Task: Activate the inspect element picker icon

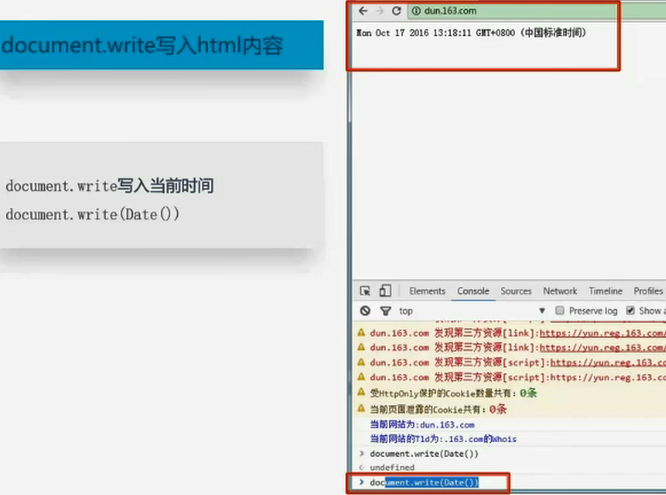Action: point(365,291)
